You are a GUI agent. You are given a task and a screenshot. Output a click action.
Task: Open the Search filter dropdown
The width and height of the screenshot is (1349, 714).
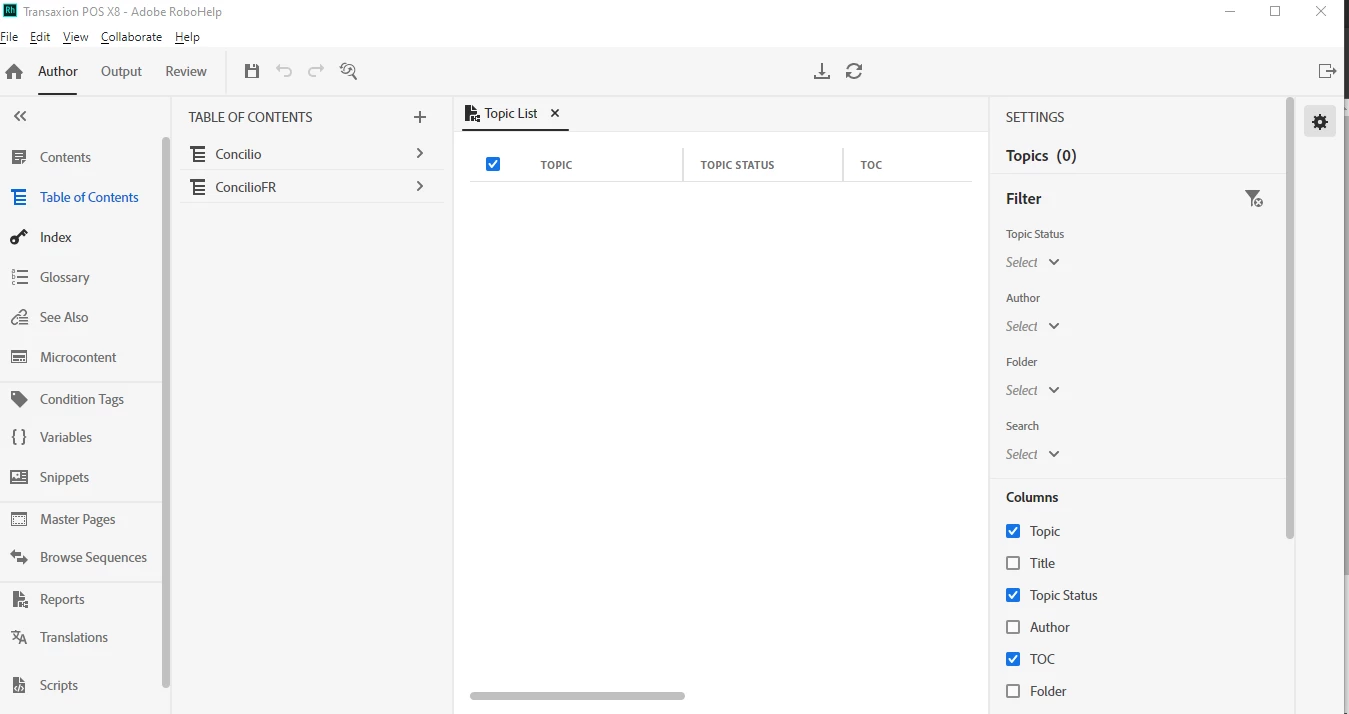tap(1033, 454)
